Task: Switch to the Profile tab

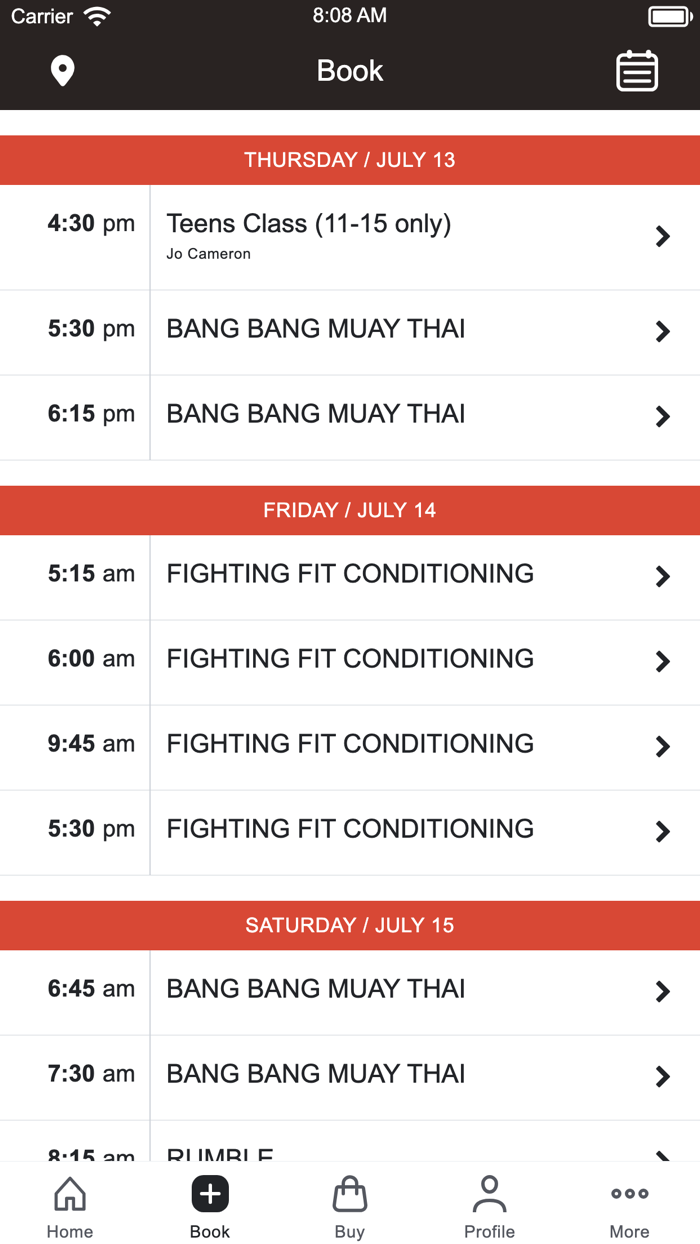Action: pyautogui.click(x=489, y=1205)
